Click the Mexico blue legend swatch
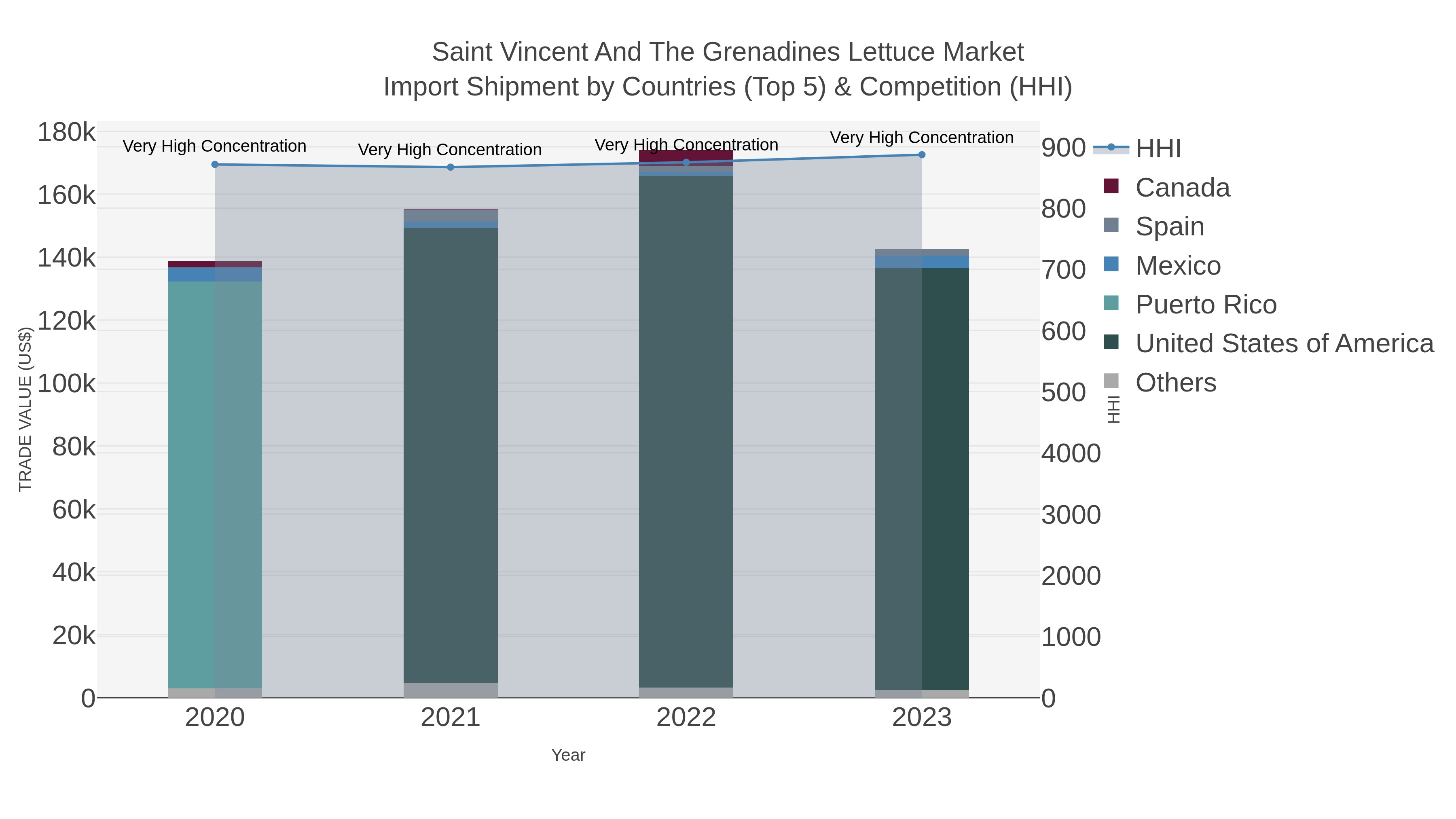Screen dimensions: 1456x819 [x=1111, y=265]
